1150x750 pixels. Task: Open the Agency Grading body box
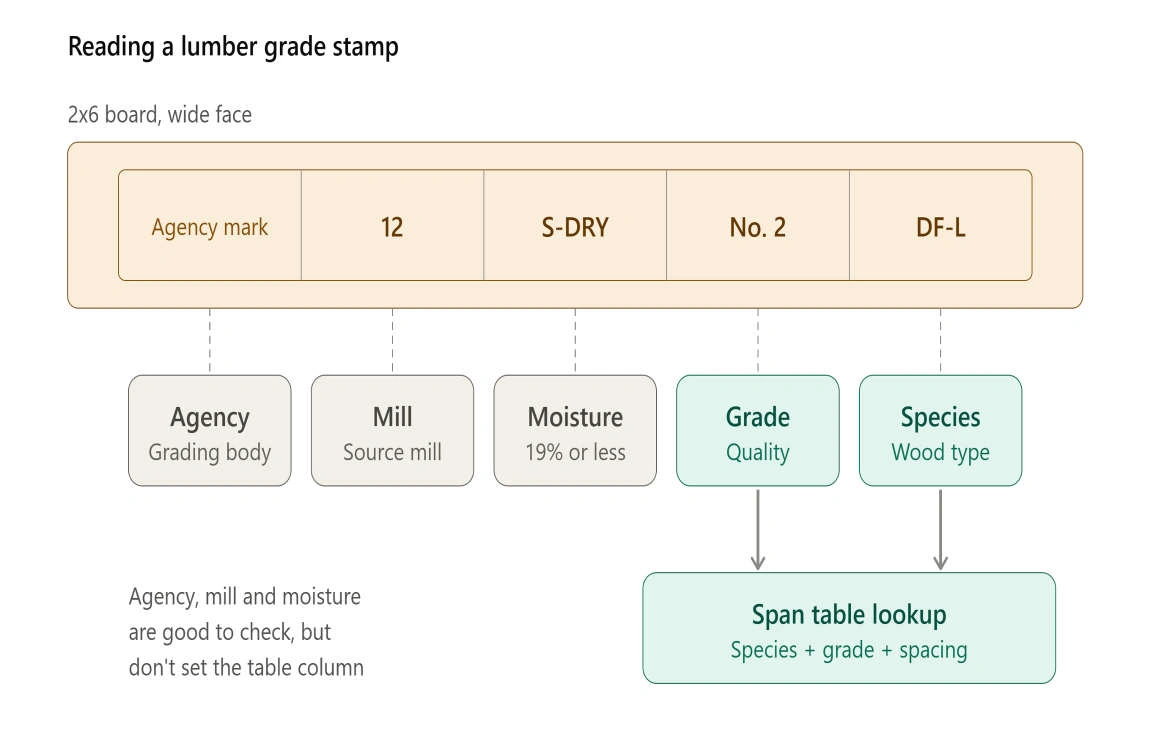pos(210,431)
